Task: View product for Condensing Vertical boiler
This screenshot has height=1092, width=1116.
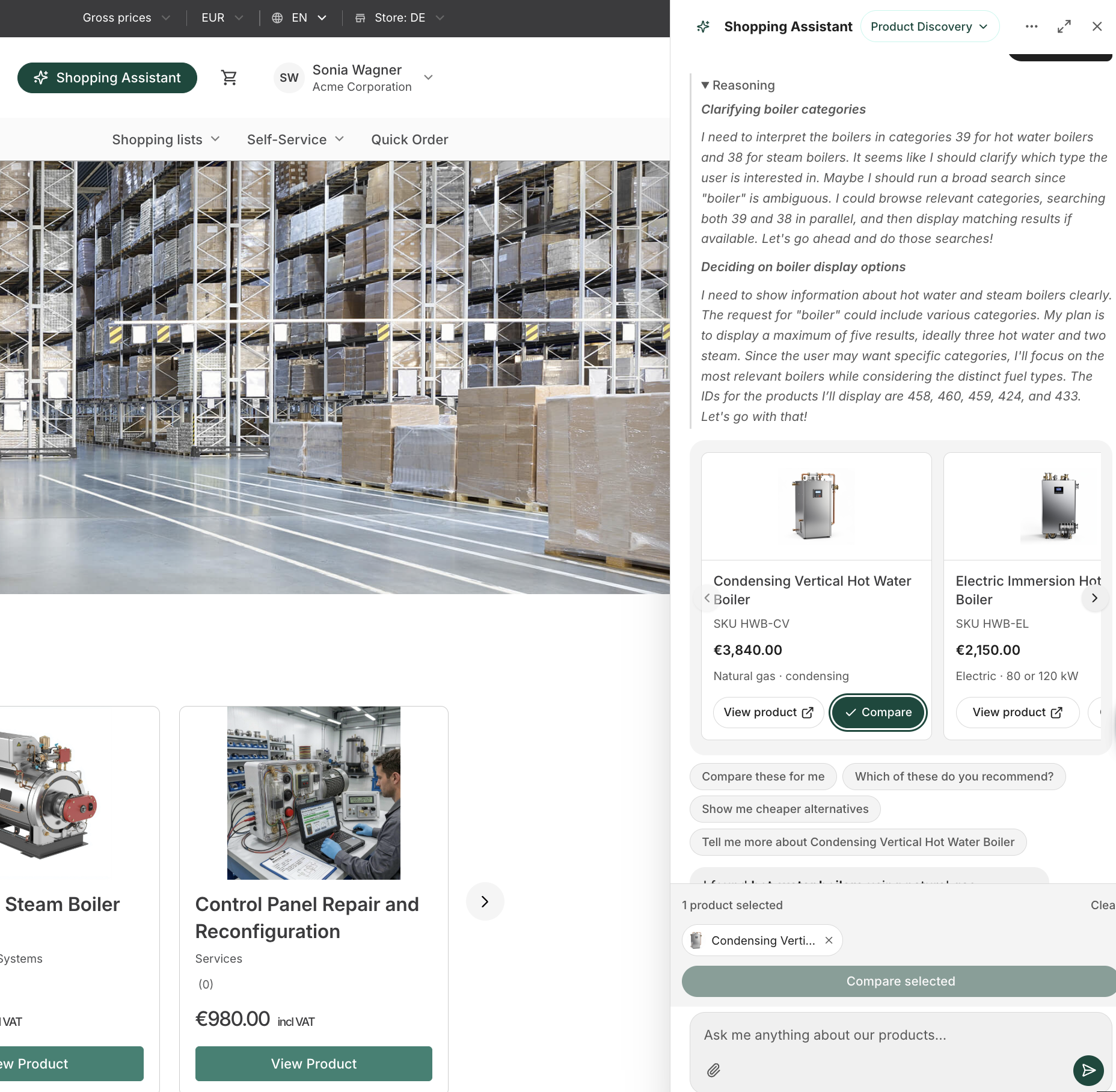Action: (768, 713)
